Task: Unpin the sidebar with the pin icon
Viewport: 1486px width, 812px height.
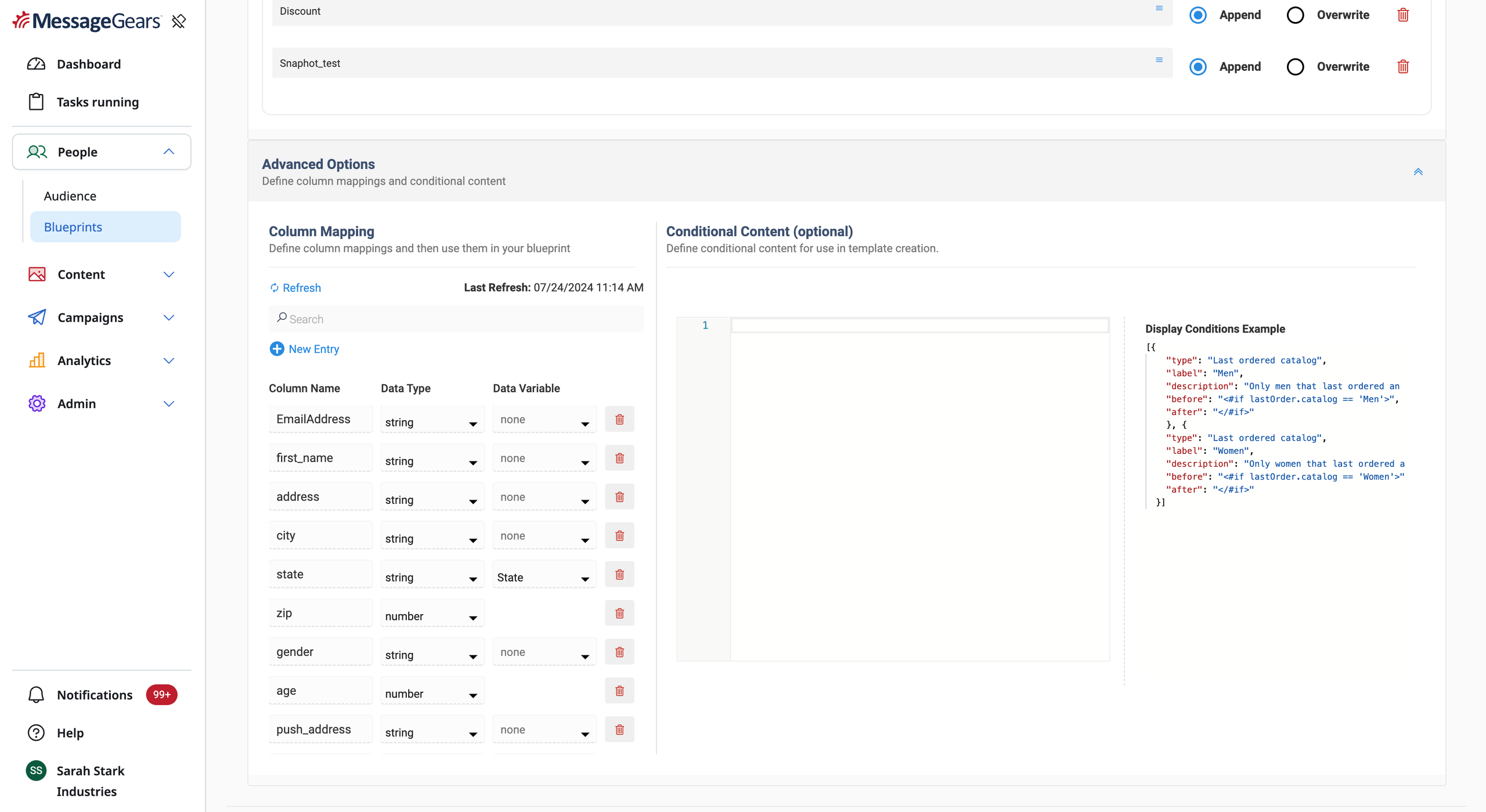Action: [x=179, y=21]
